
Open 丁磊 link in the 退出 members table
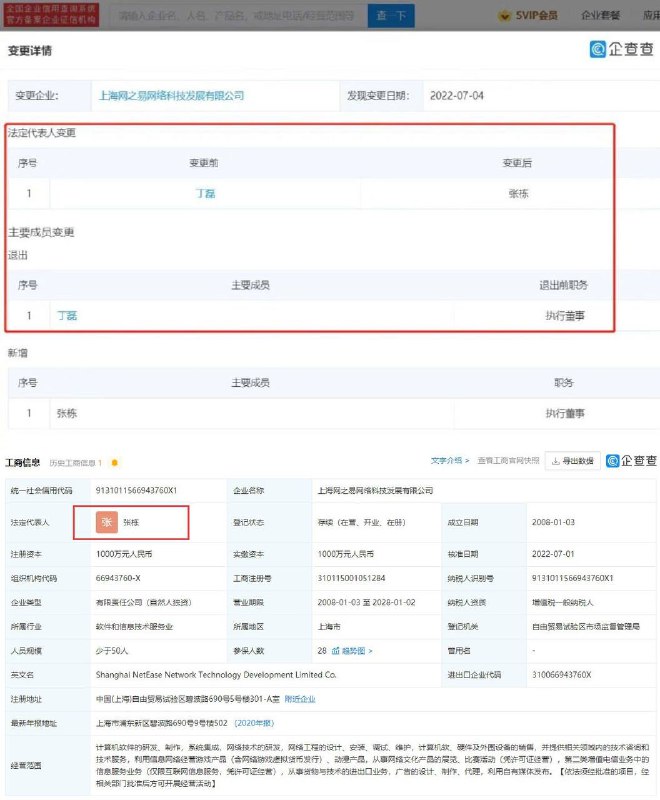point(67,315)
